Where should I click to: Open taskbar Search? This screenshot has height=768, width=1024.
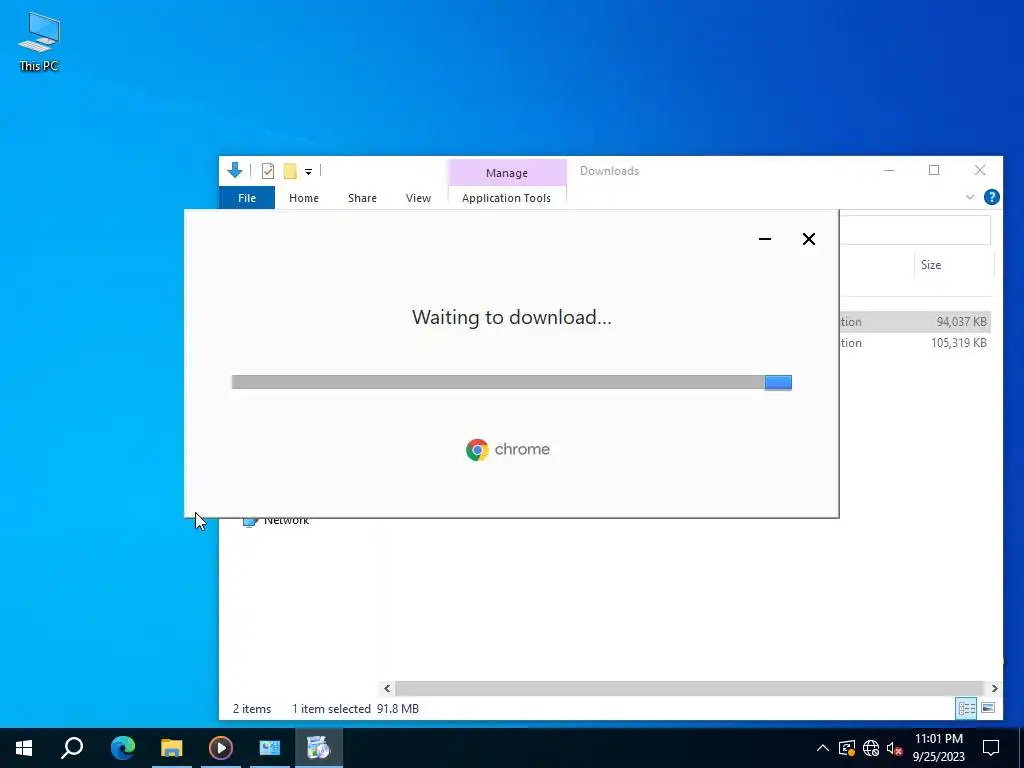point(72,748)
